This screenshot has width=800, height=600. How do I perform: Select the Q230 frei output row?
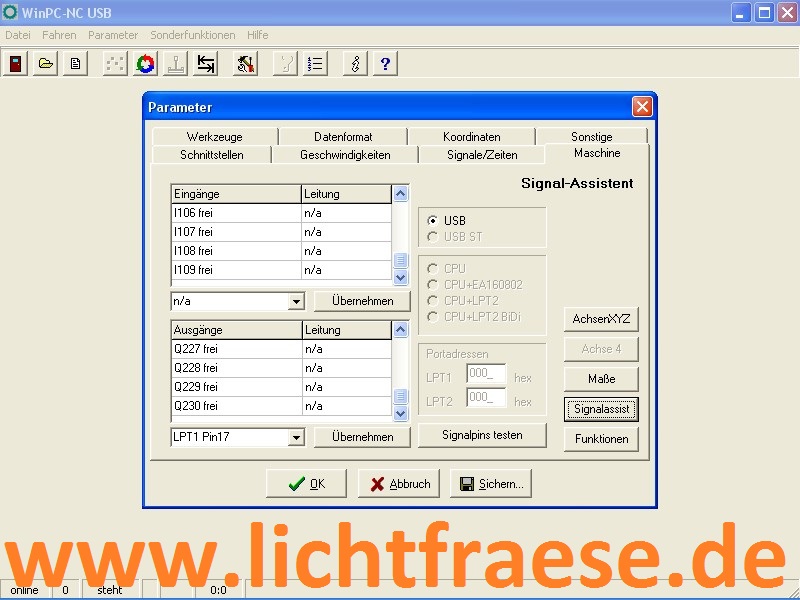tap(282, 406)
